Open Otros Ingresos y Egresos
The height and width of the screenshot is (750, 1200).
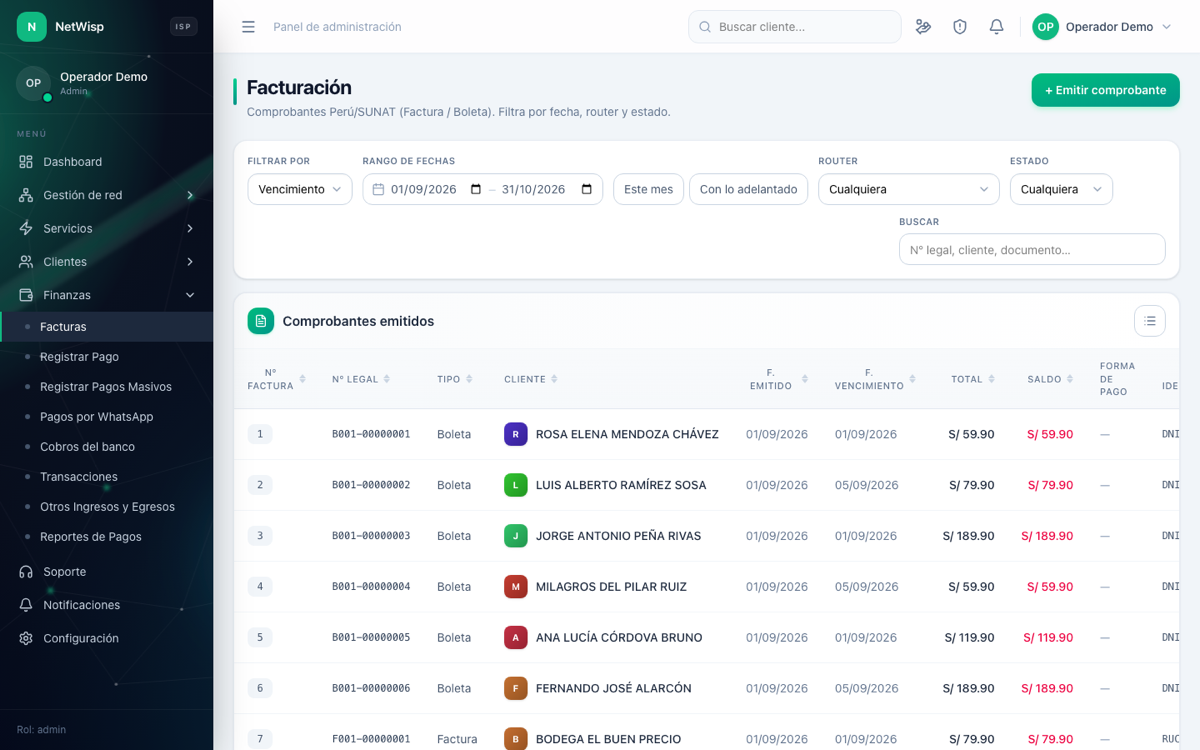click(106, 507)
